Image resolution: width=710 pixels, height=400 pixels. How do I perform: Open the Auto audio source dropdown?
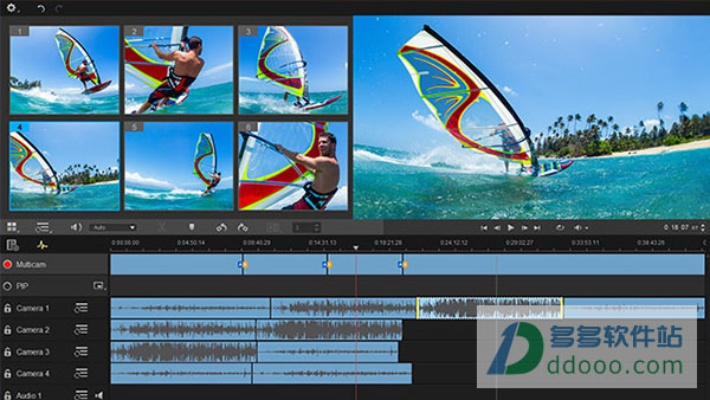[112, 228]
